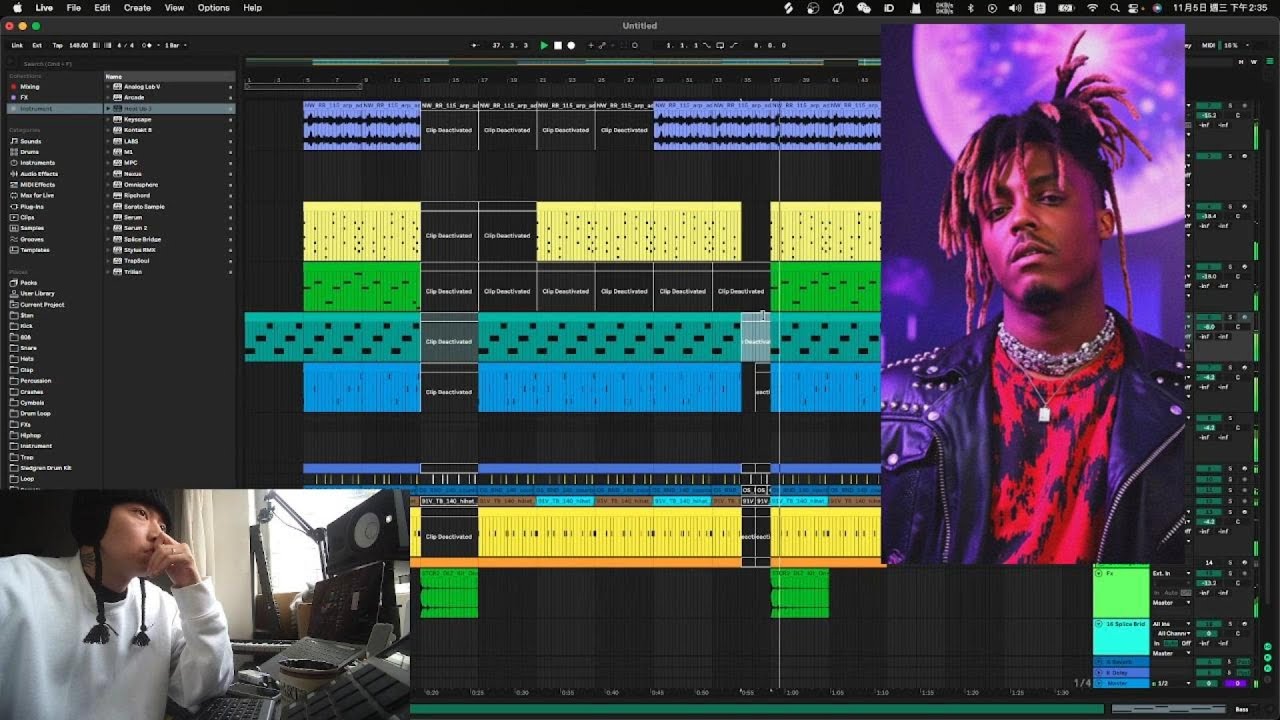
Task: Expand the Omnisphere plug-in entry
Action: pyautogui.click(x=108, y=185)
